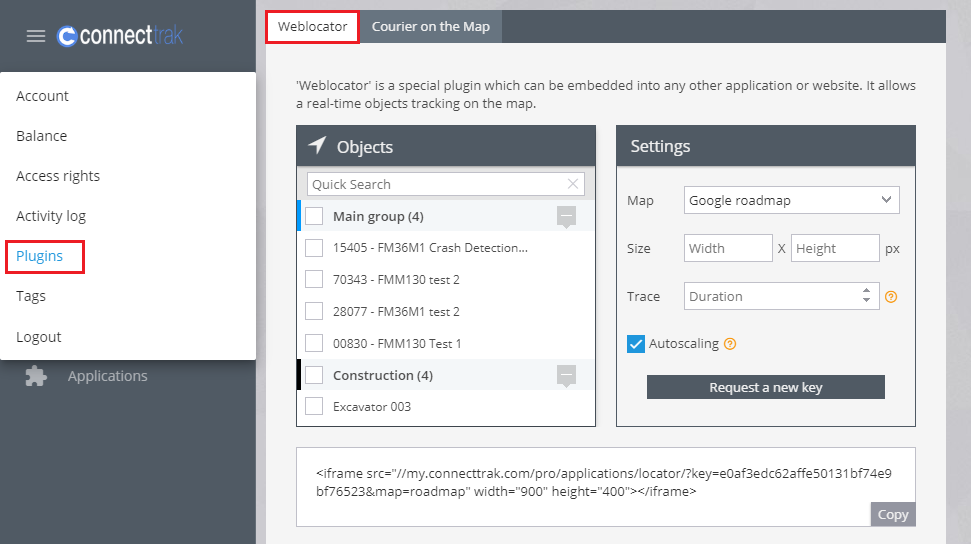The width and height of the screenshot is (971, 544).
Task: Click Logout in the menu
Action: pyautogui.click(x=38, y=337)
